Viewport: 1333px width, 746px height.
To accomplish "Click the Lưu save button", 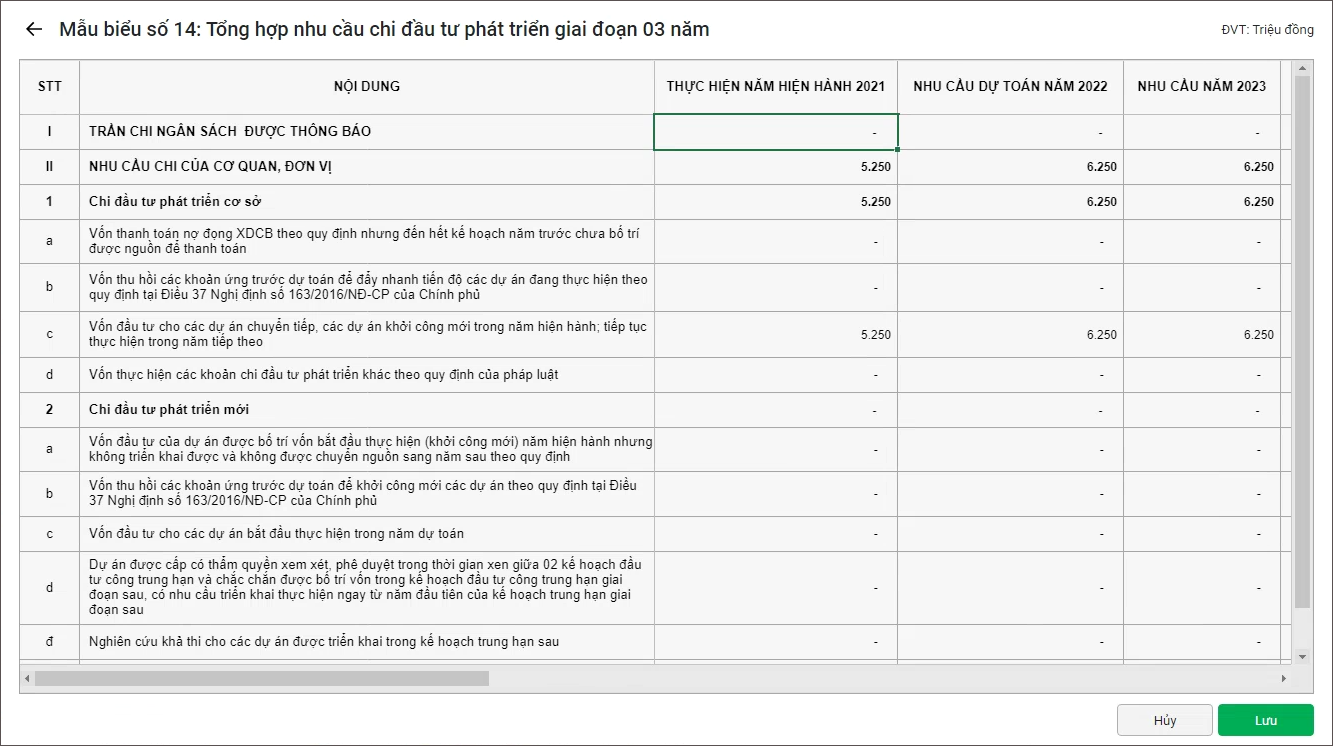I will click(x=1266, y=720).
